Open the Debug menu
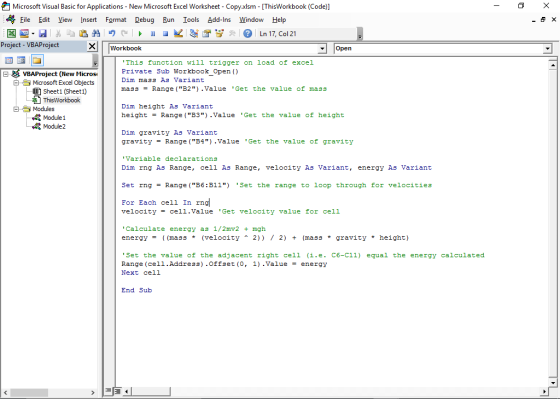Screen dimensions: 560x399 point(144,20)
